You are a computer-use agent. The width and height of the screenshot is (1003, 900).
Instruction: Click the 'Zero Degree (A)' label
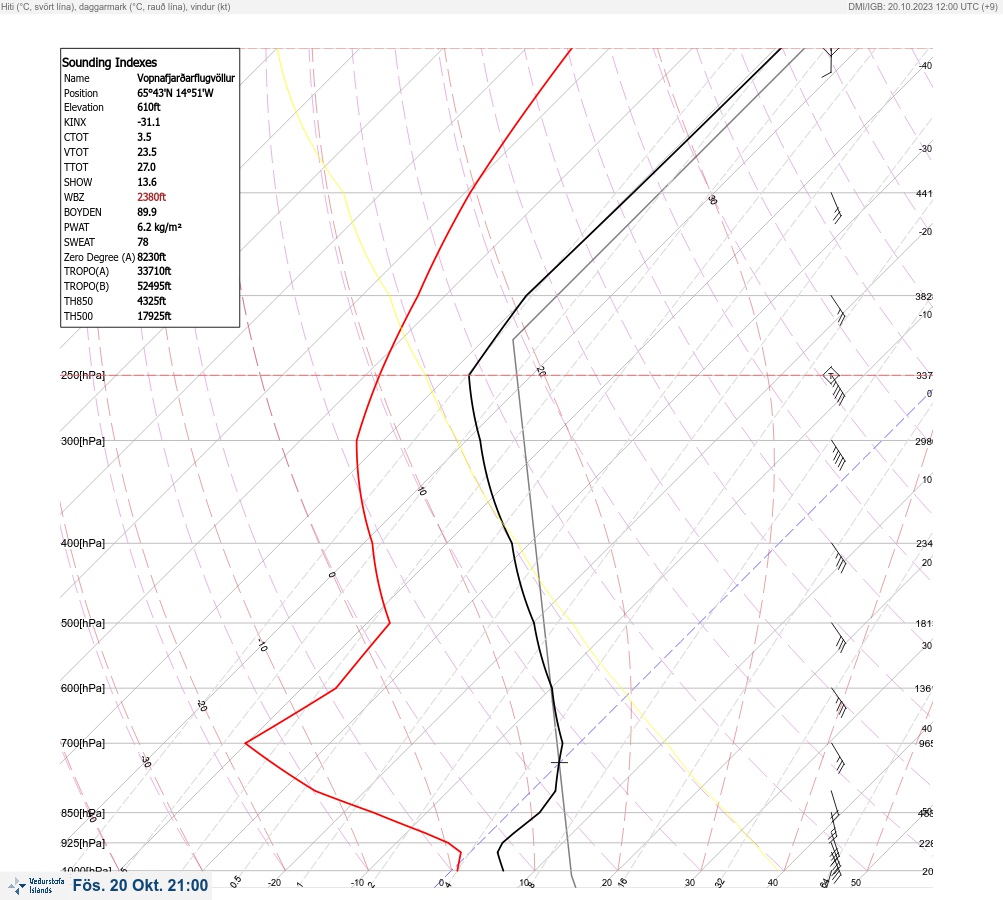coord(99,257)
